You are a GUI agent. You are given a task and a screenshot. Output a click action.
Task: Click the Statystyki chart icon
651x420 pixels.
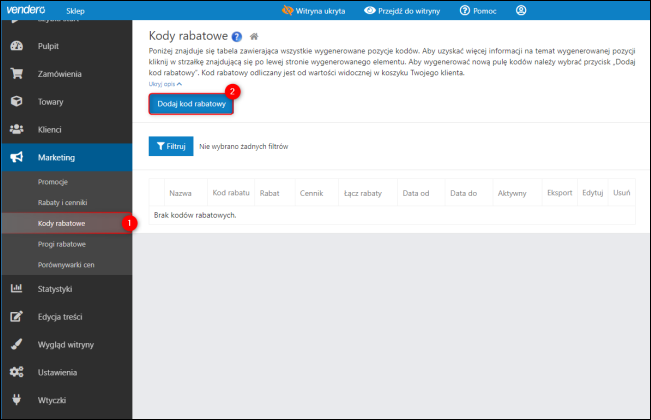tap(17, 288)
